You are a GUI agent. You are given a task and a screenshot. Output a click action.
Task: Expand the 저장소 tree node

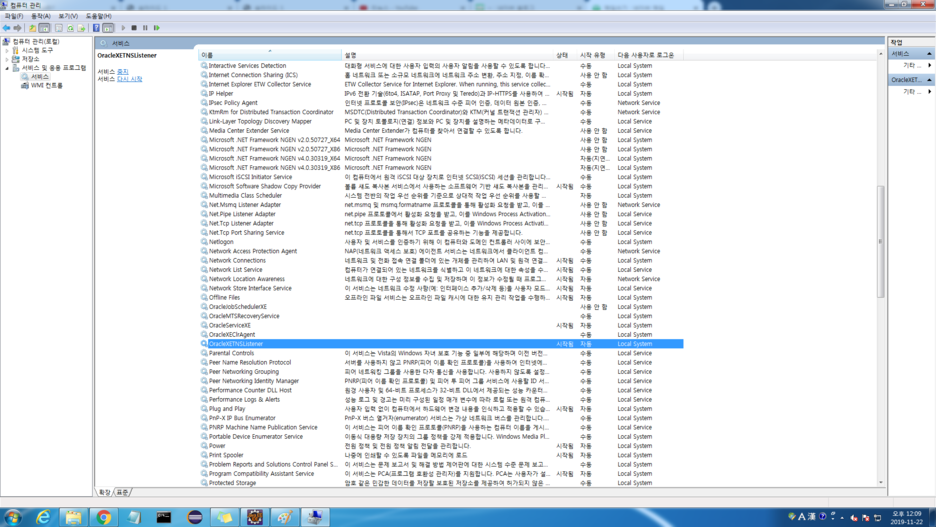pyautogui.click(x=7, y=59)
